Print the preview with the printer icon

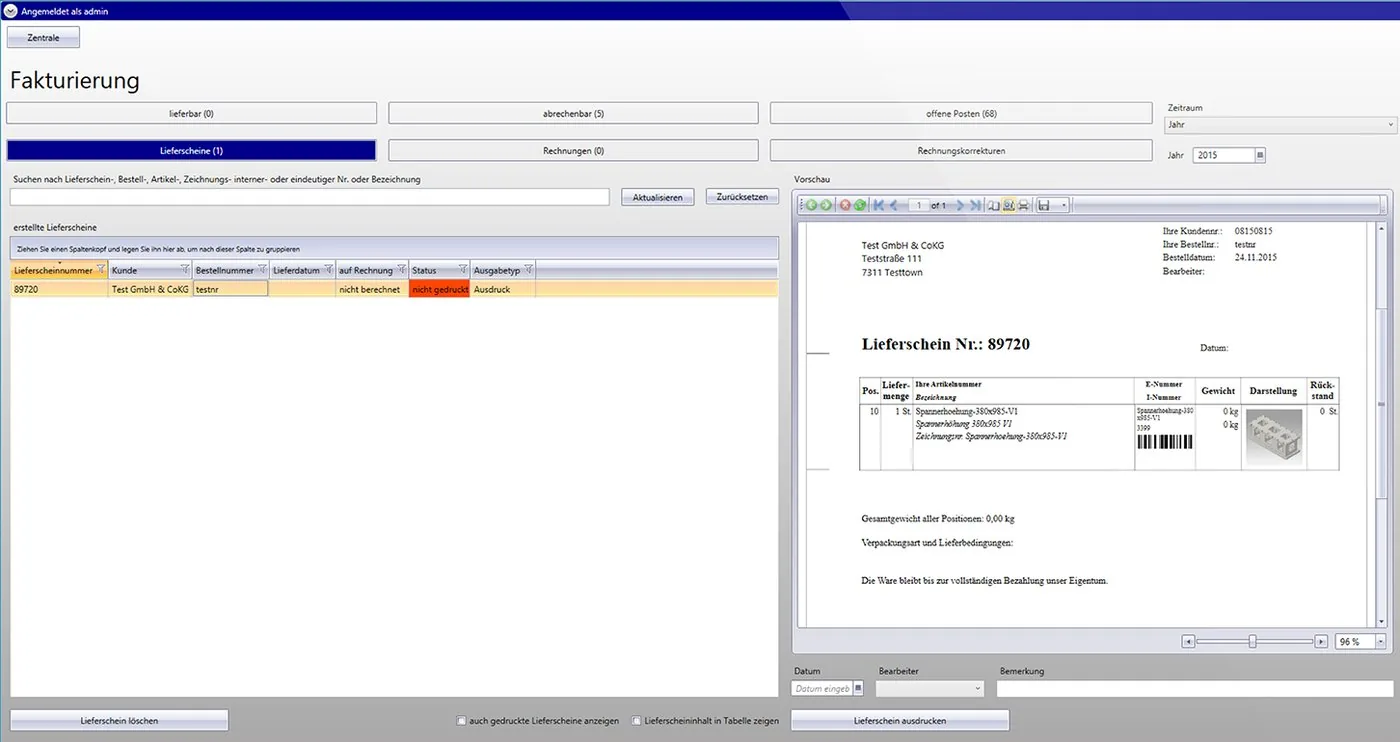click(x=1022, y=205)
